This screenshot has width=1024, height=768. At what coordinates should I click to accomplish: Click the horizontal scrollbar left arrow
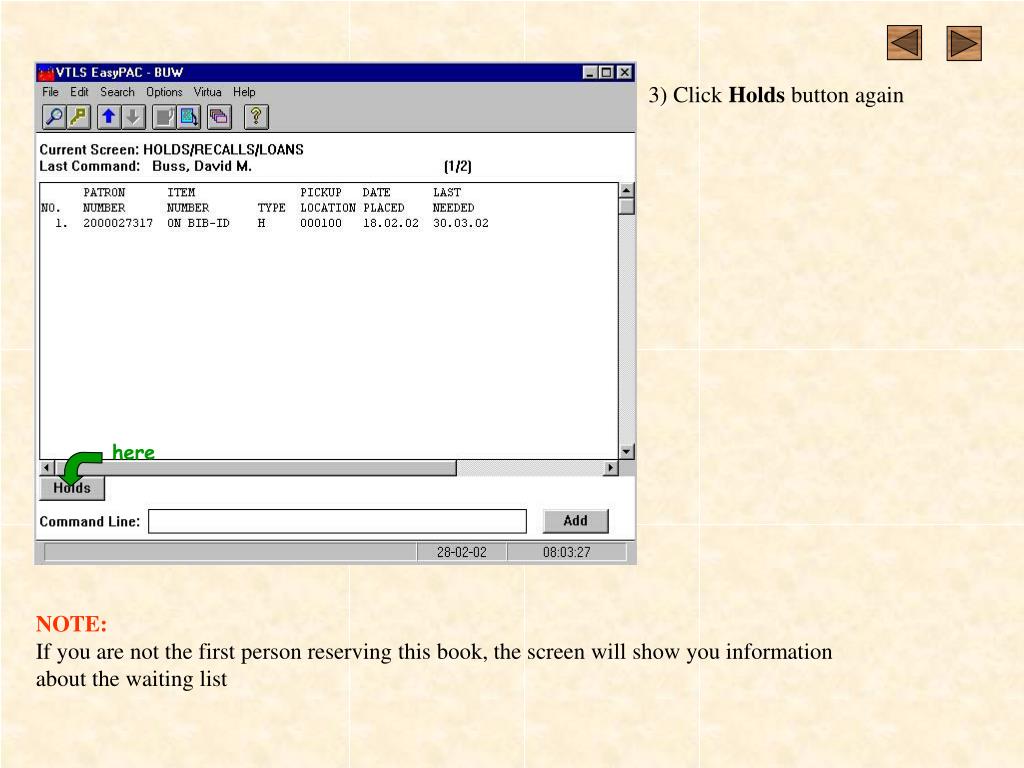[47, 468]
